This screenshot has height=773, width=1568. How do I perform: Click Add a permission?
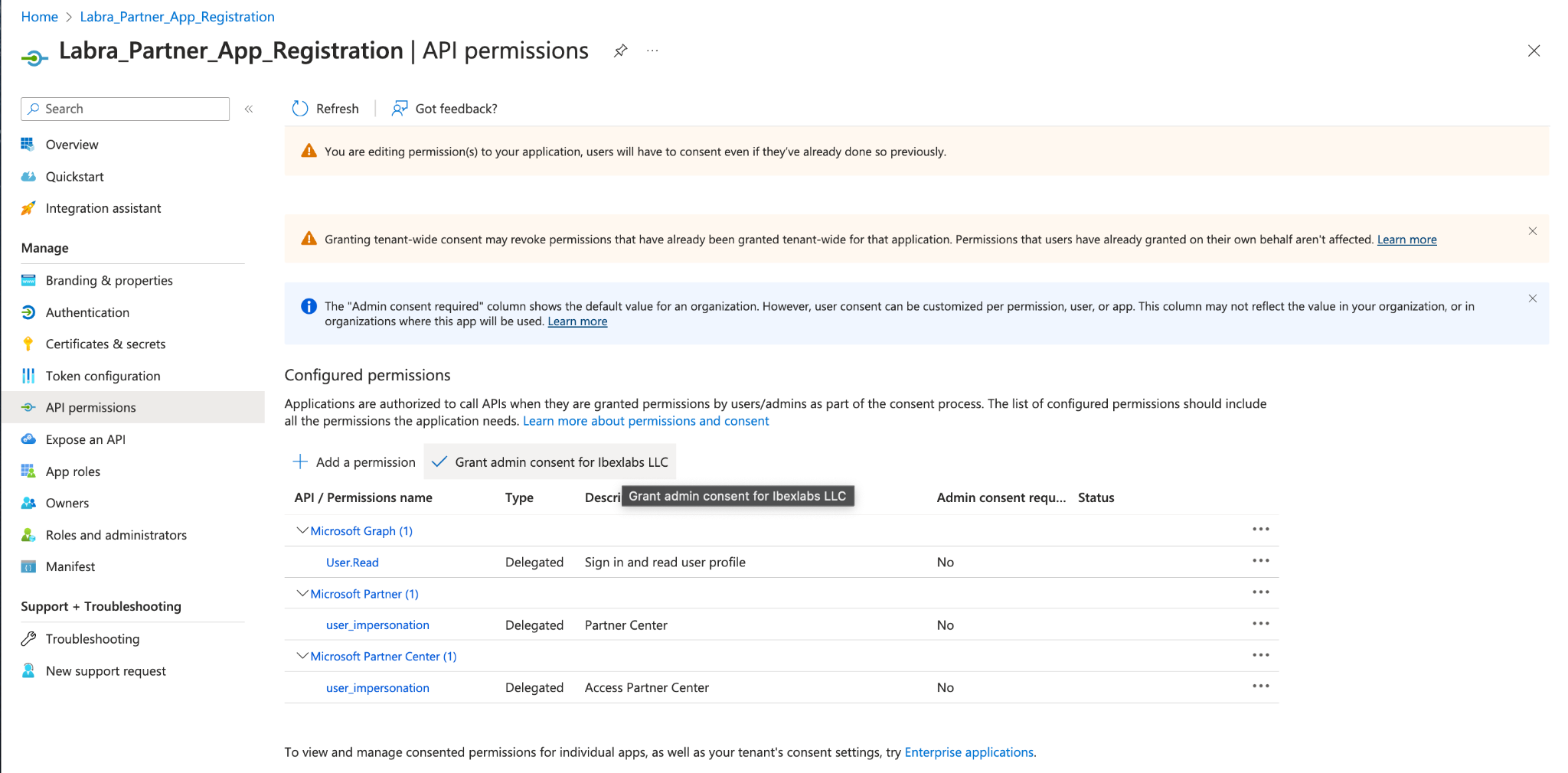pyautogui.click(x=354, y=462)
